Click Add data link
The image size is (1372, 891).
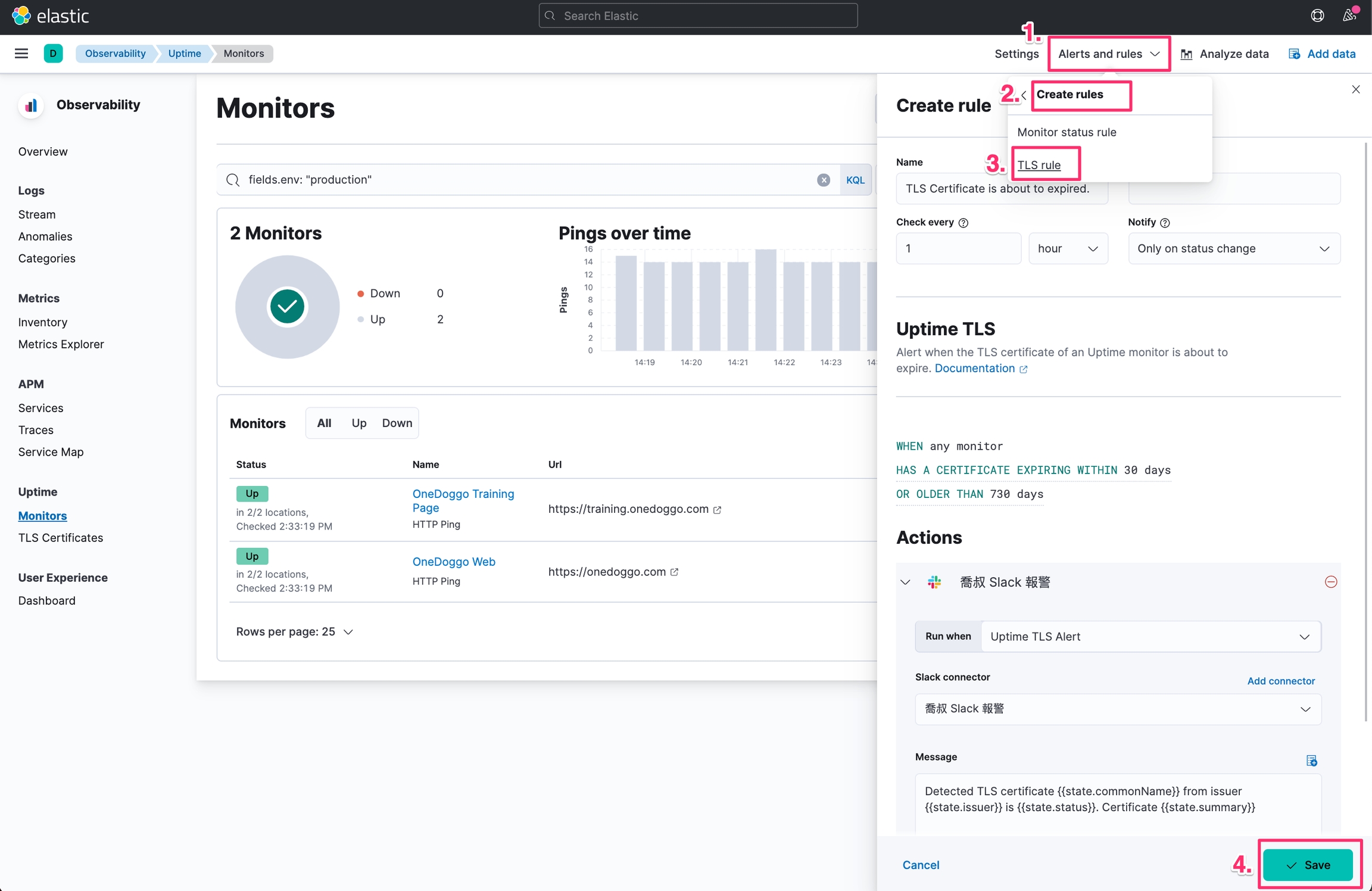tap(1322, 54)
